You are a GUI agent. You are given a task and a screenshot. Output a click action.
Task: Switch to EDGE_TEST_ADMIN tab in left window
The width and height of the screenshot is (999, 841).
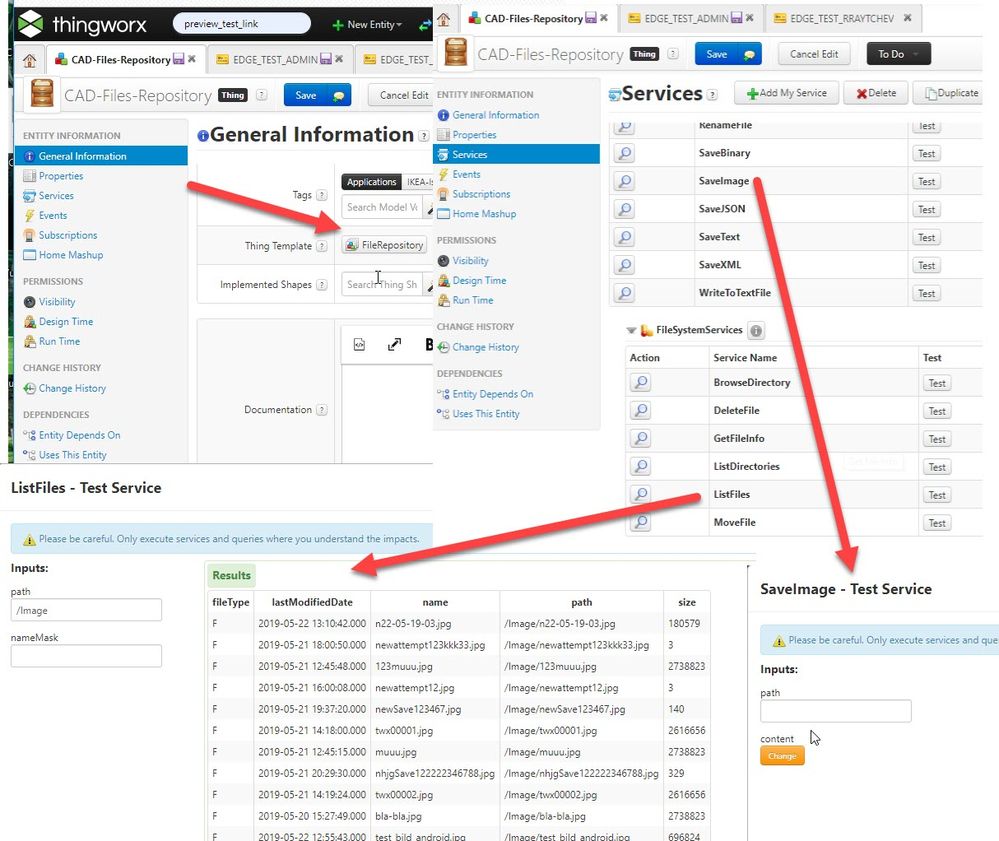point(275,59)
